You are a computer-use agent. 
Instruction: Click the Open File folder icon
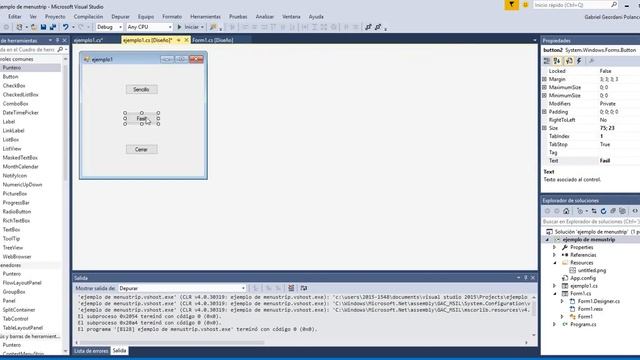[33, 27]
